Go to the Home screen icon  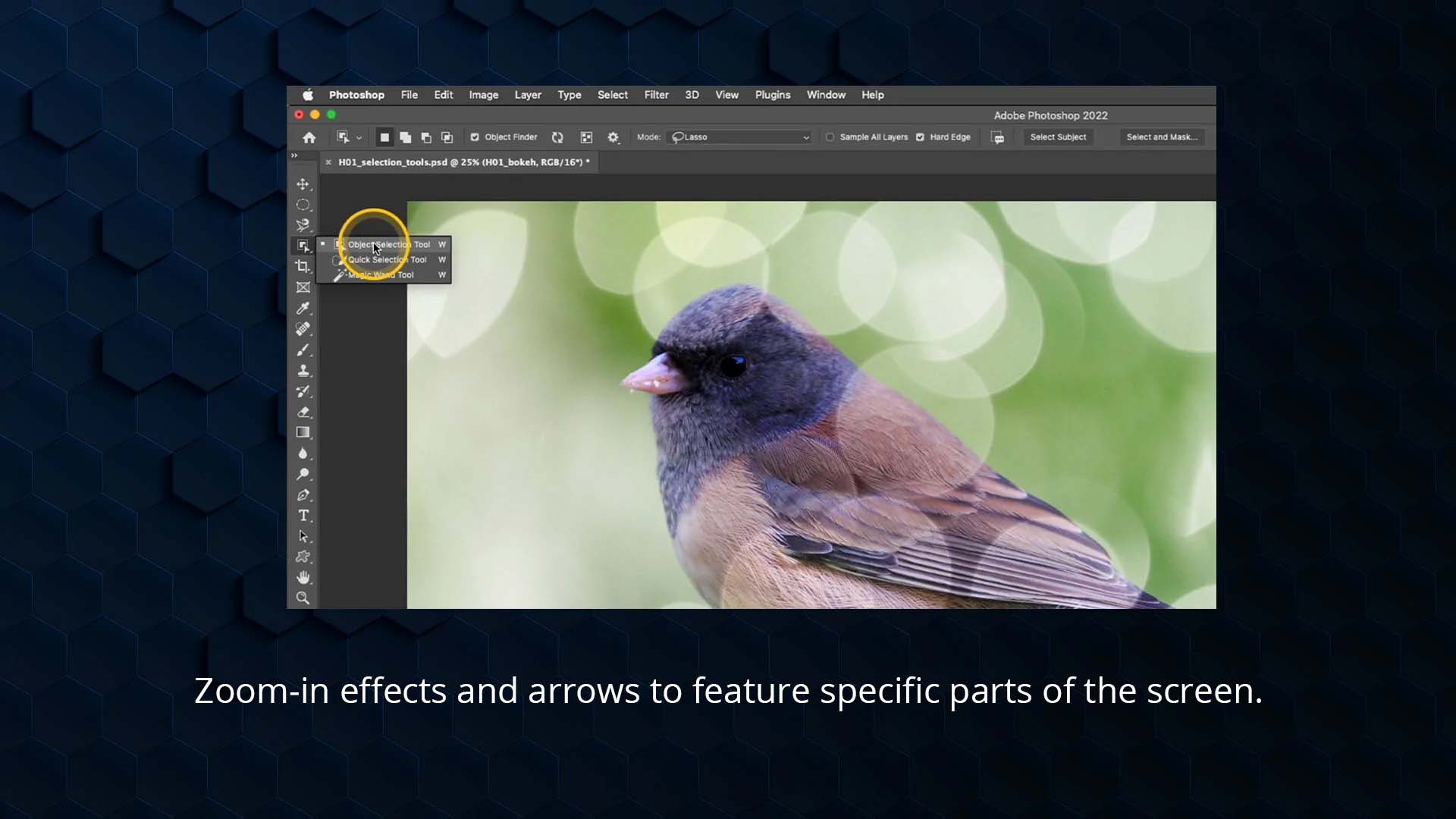309,137
